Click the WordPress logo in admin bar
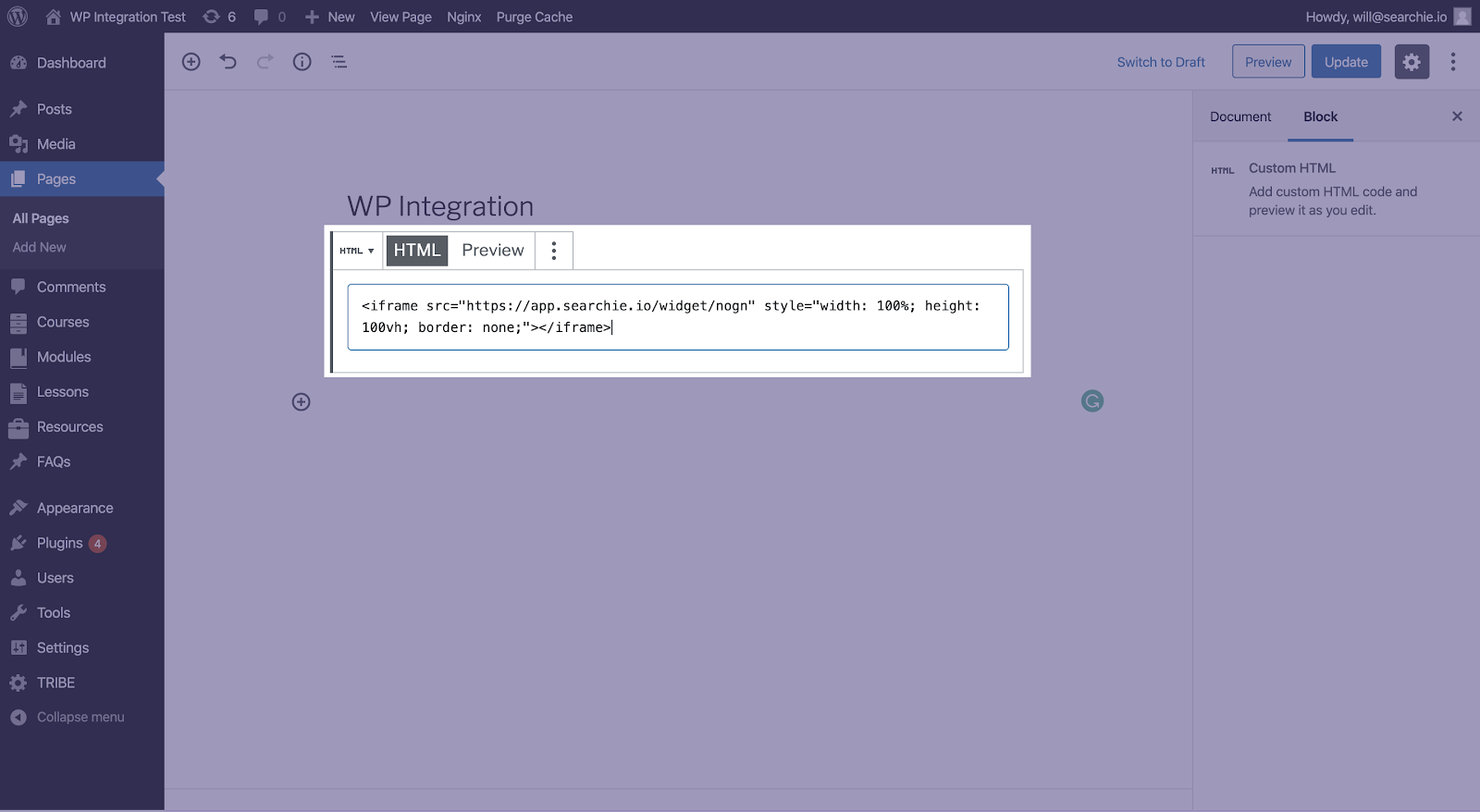Viewport: 1480px width, 812px height. [x=18, y=17]
